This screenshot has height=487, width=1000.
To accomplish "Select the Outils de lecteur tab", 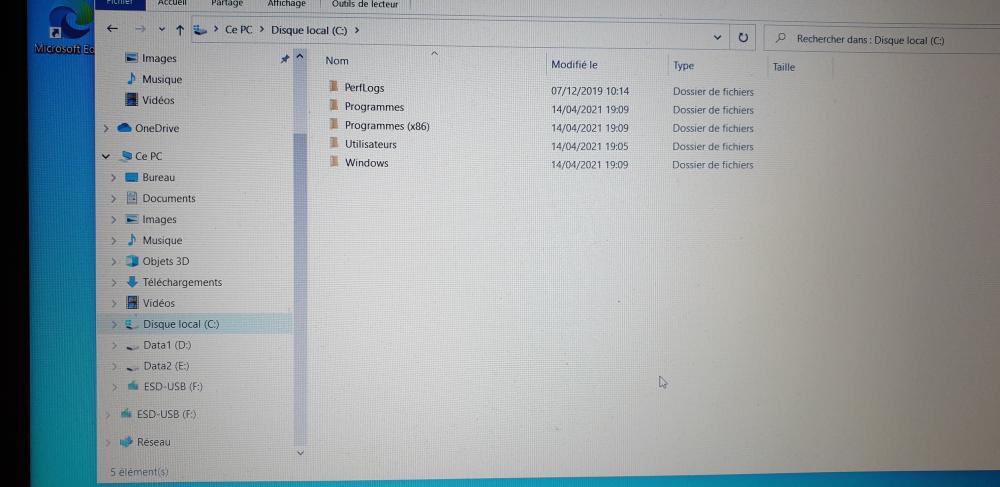I will coord(365,4).
